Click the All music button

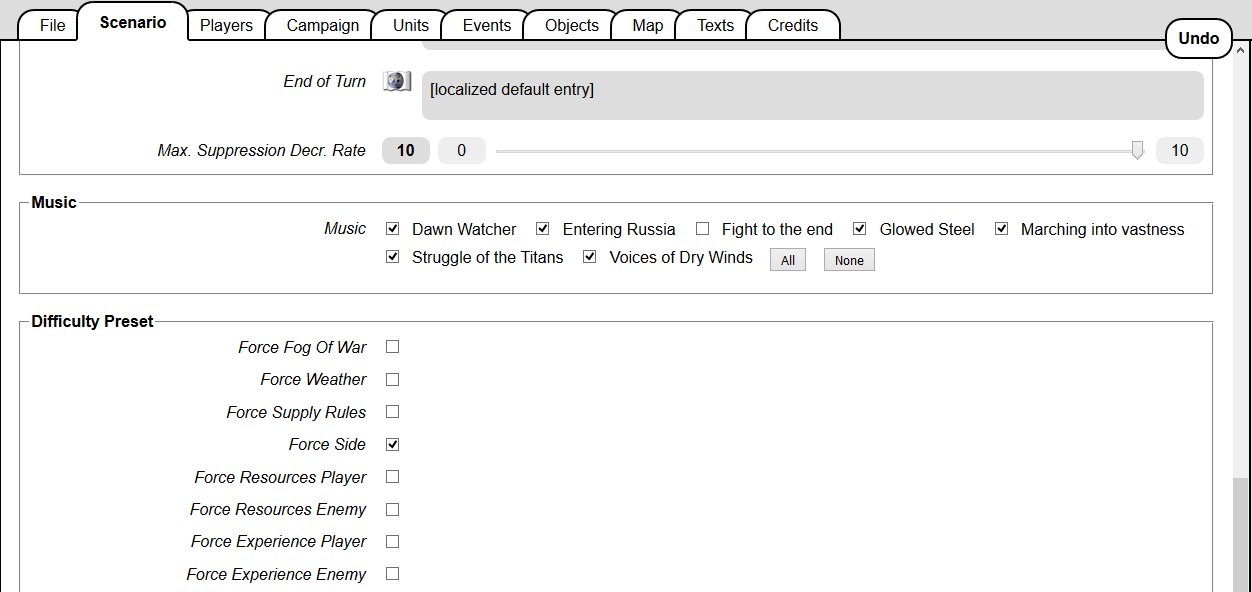point(788,260)
